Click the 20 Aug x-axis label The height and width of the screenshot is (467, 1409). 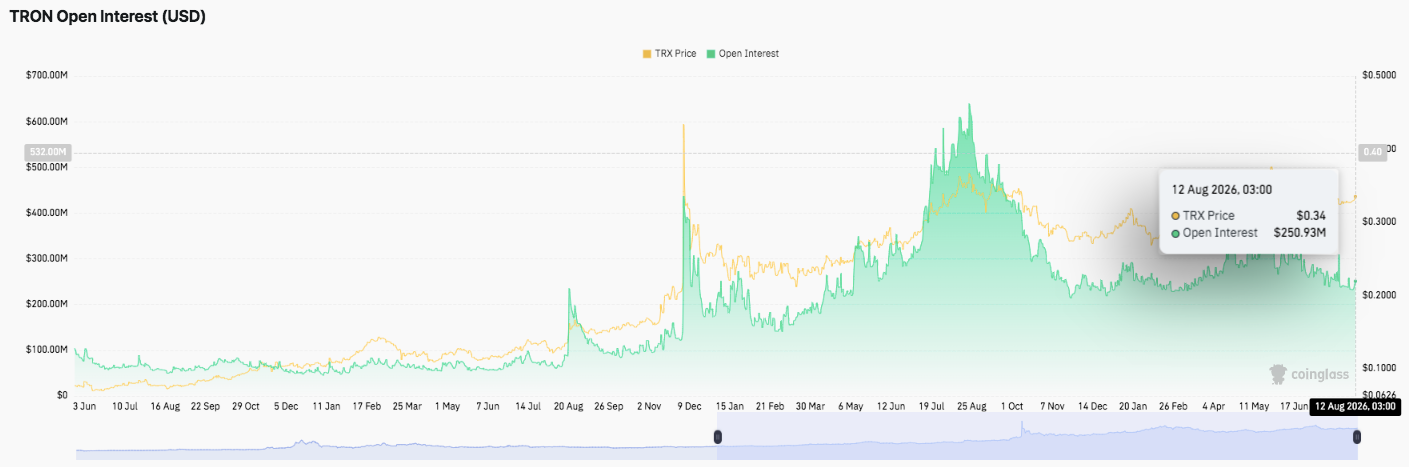coord(568,407)
